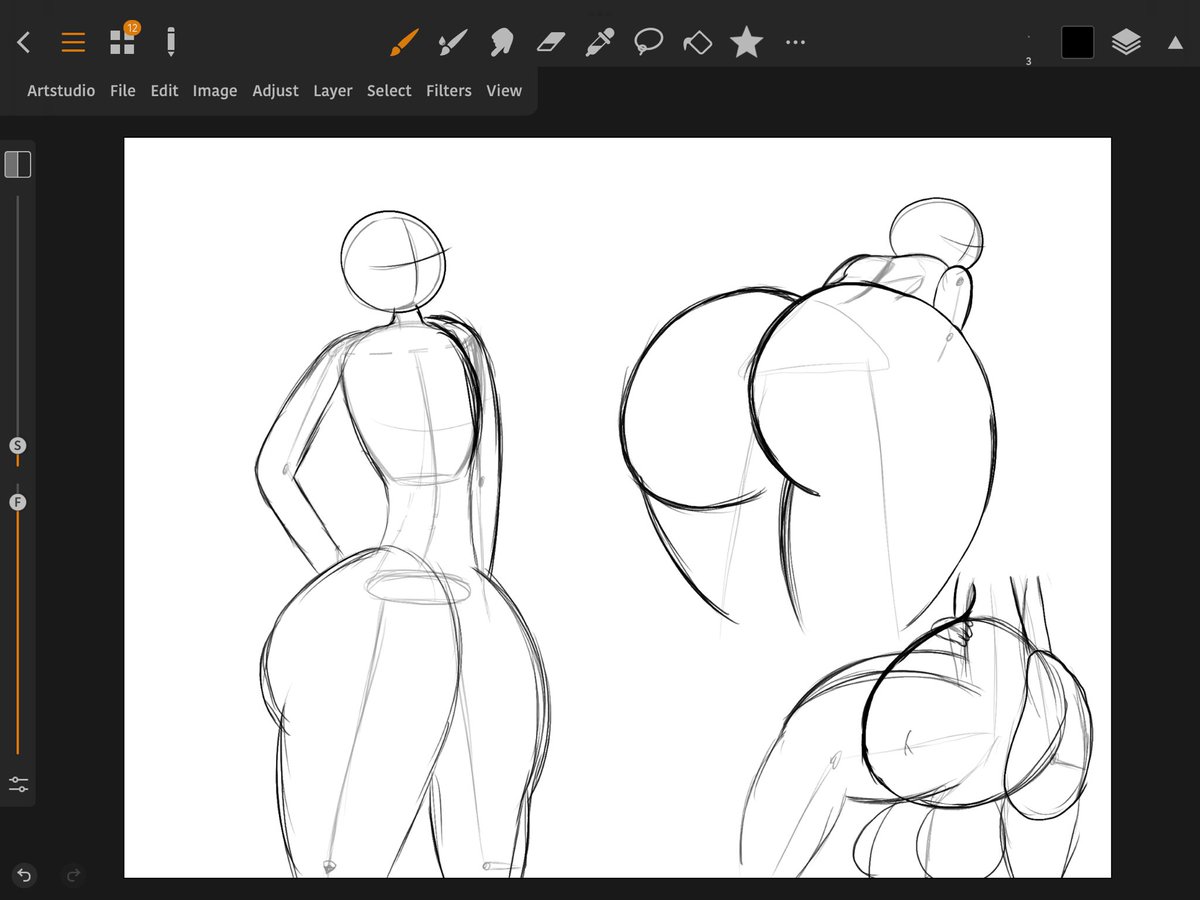Adjust the S size slider handle

[x=17, y=446]
